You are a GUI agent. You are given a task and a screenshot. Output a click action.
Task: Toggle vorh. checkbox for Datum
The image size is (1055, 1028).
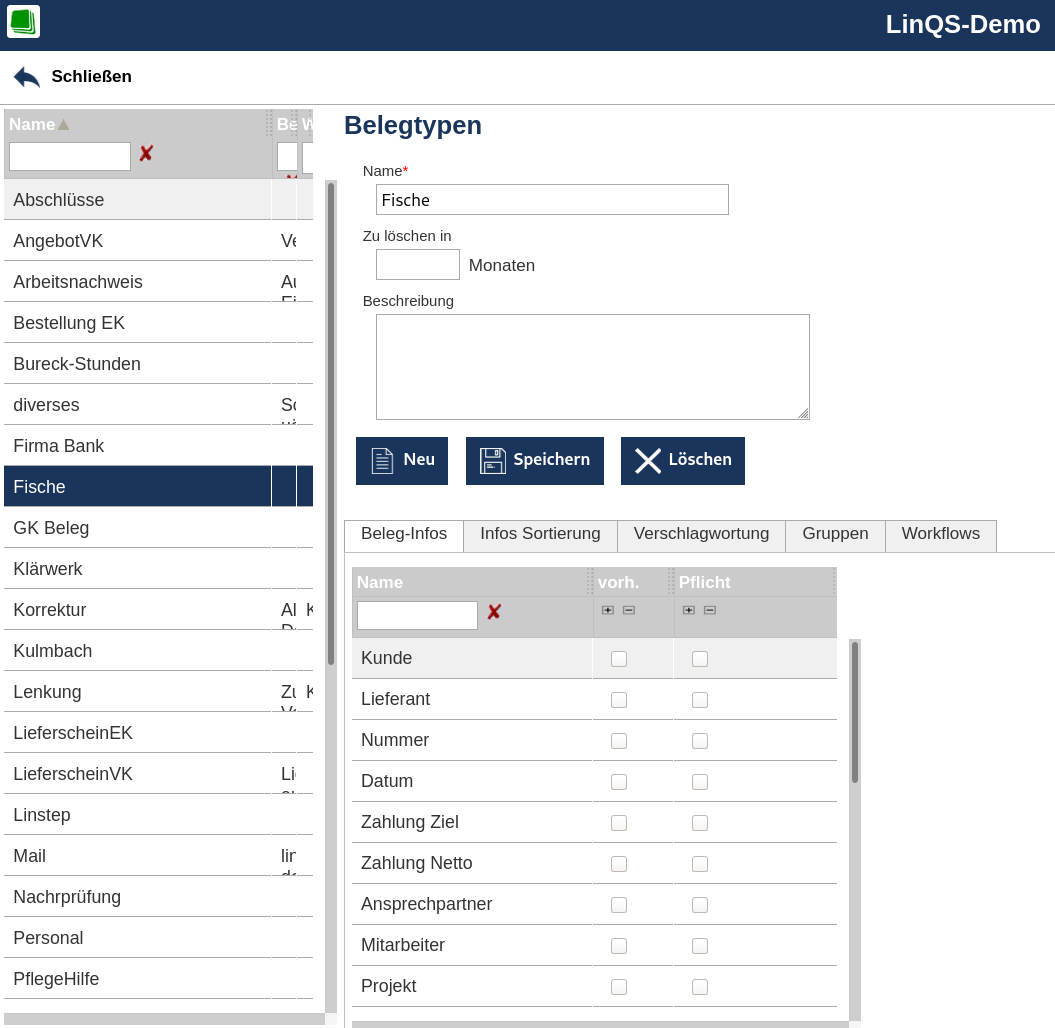tap(619, 782)
